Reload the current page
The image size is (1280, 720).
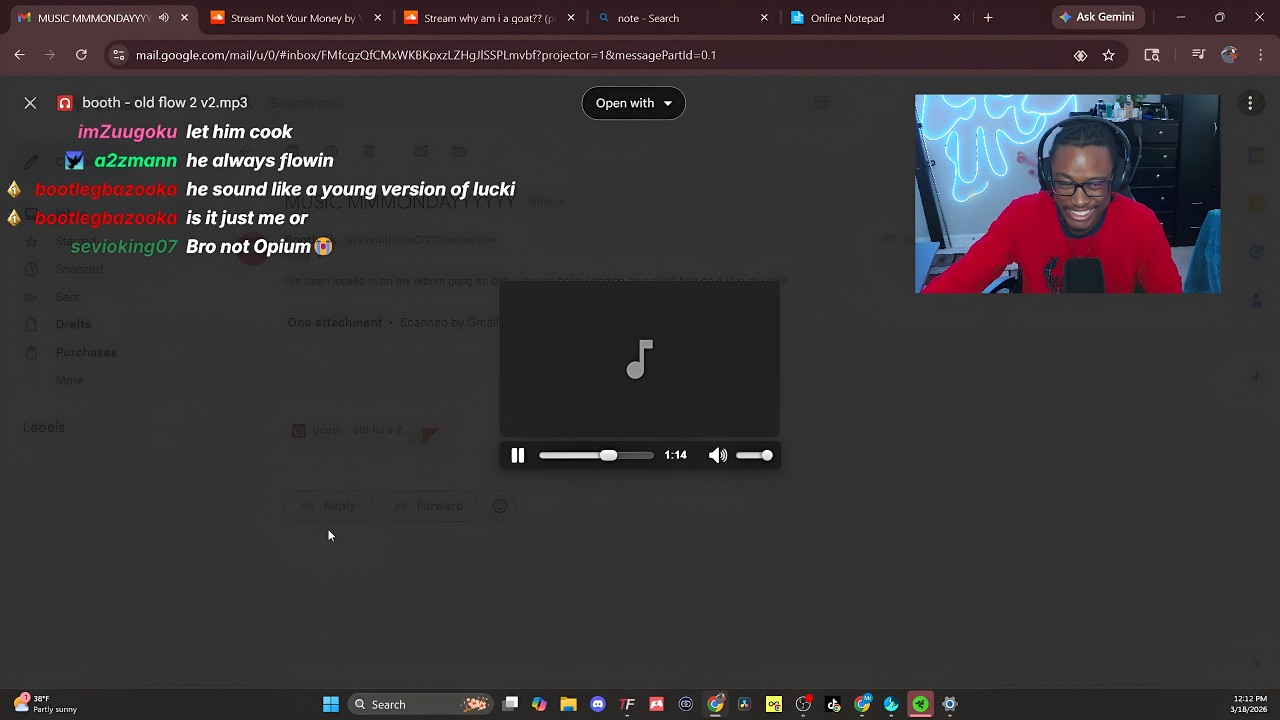pyautogui.click(x=81, y=55)
